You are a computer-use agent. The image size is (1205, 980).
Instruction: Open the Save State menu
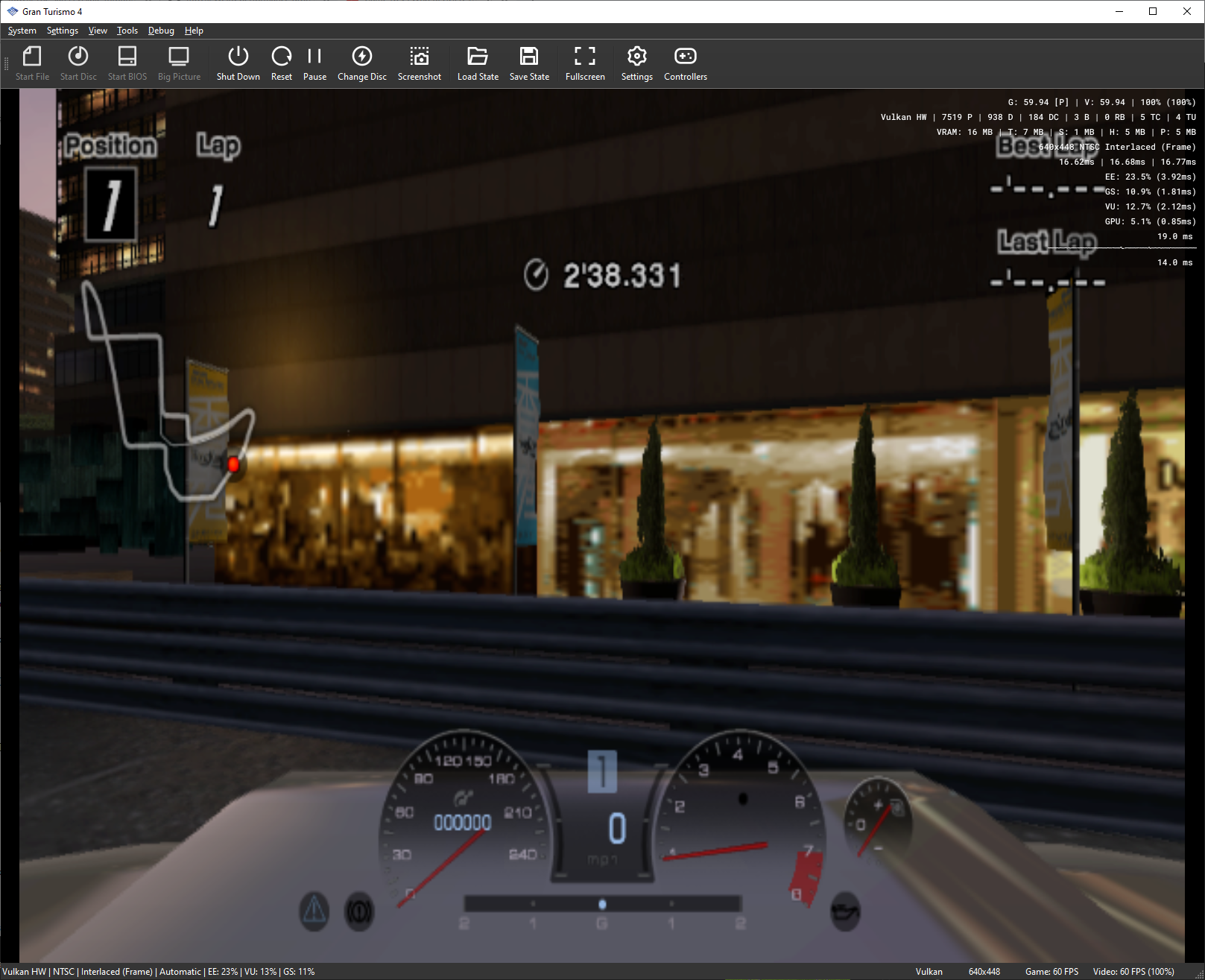coord(529,63)
